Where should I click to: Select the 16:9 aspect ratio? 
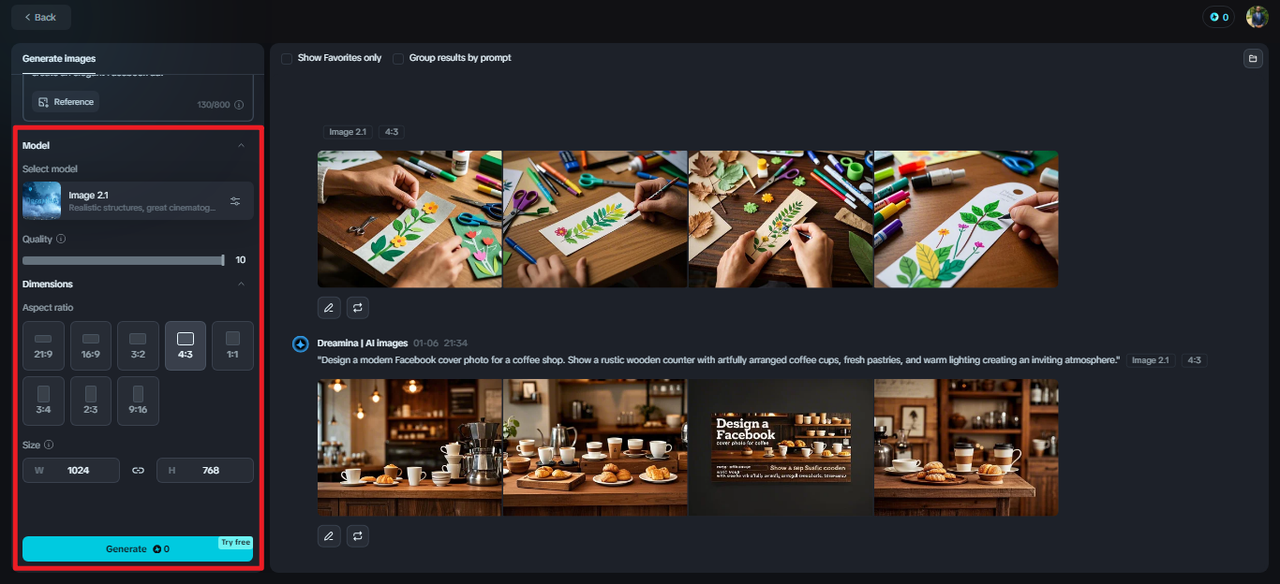tap(90, 346)
